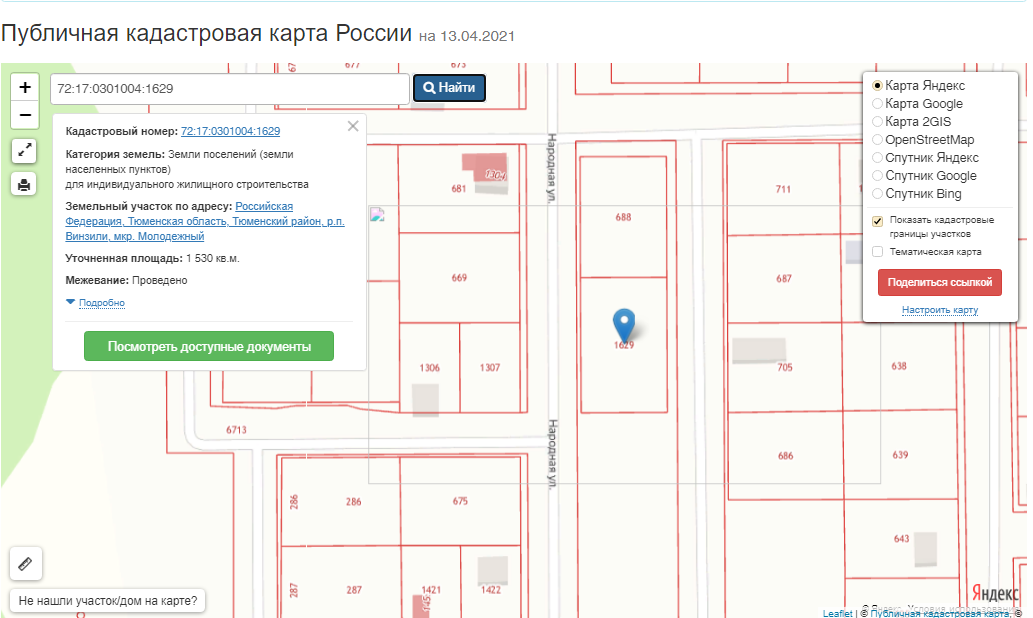Click parcel 711 on the map
Image resolution: width=1033 pixels, height=618 pixels.
point(783,189)
